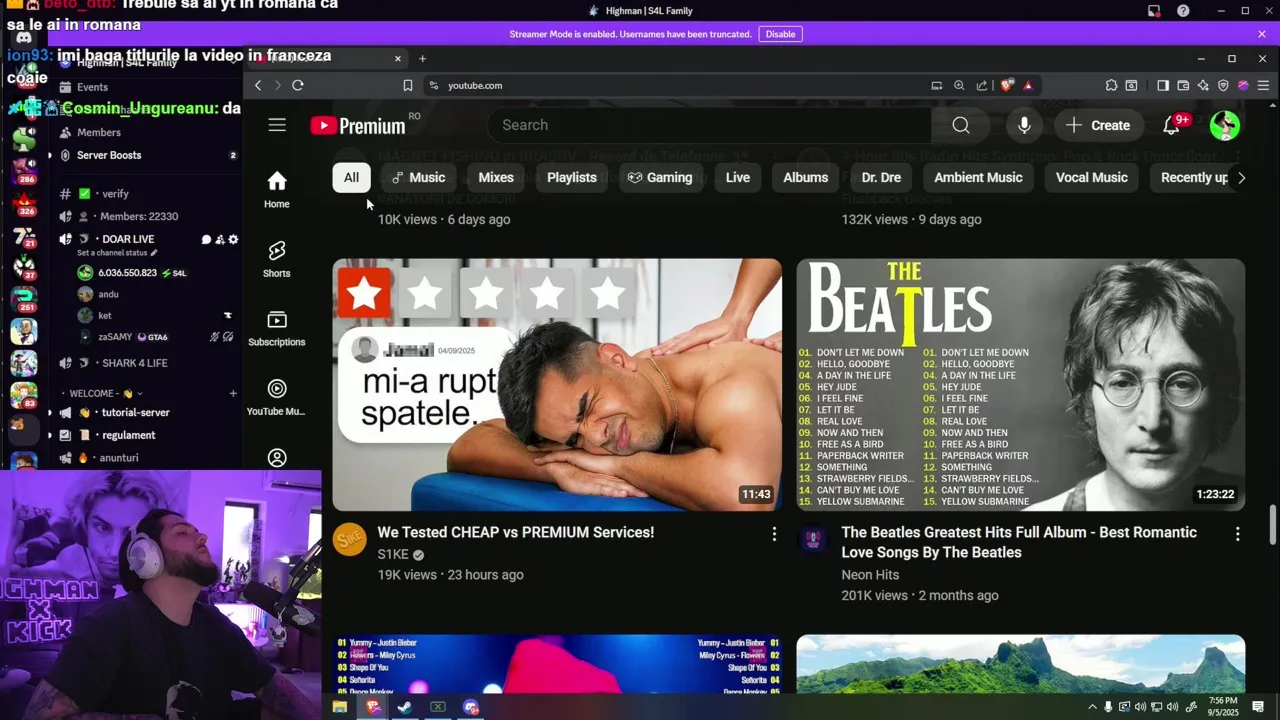1280x720 pixels.
Task: Select the Gaming filter chip
Action: pyautogui.click(x=660, y=178)
